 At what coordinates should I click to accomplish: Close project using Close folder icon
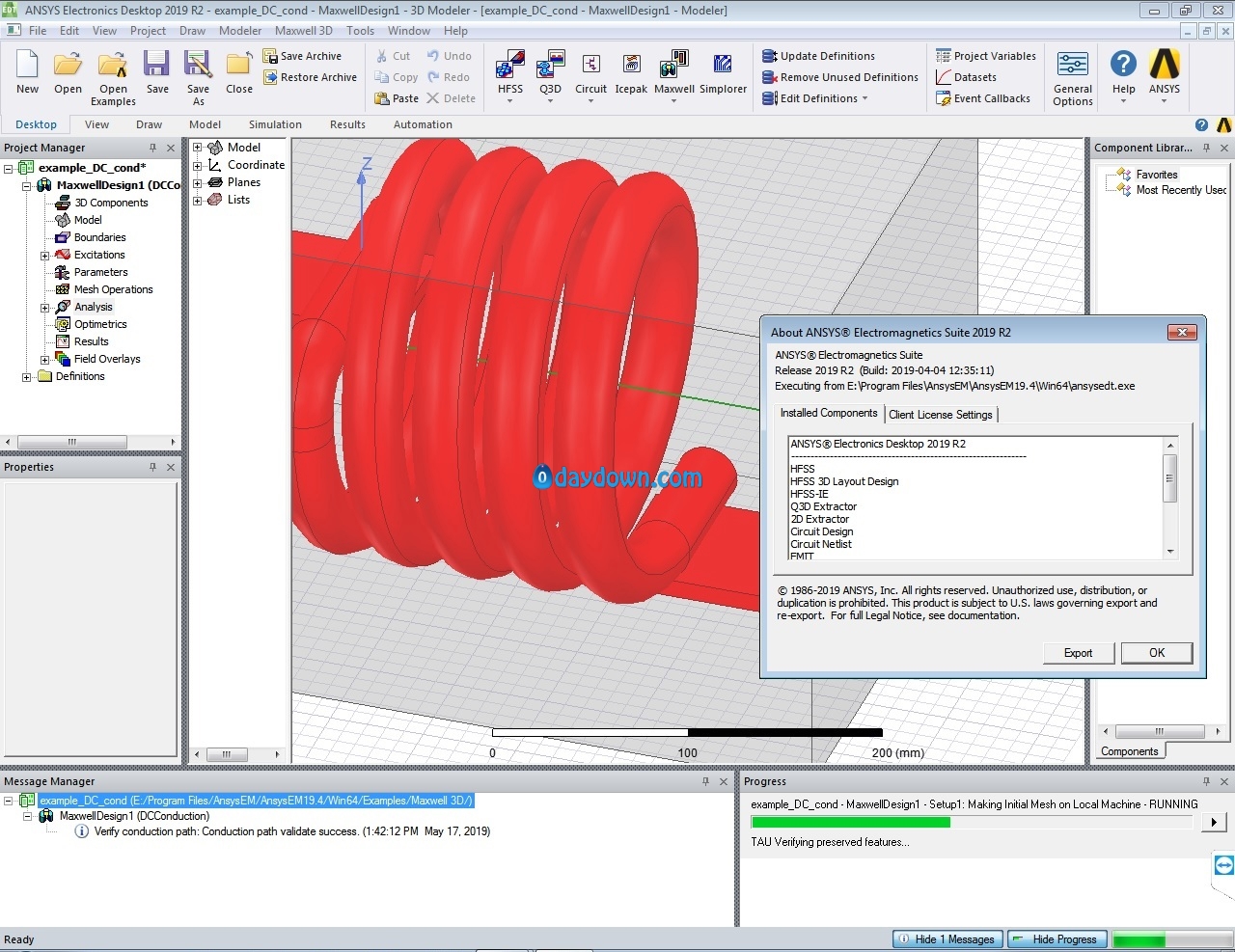[x=239, y=66]
